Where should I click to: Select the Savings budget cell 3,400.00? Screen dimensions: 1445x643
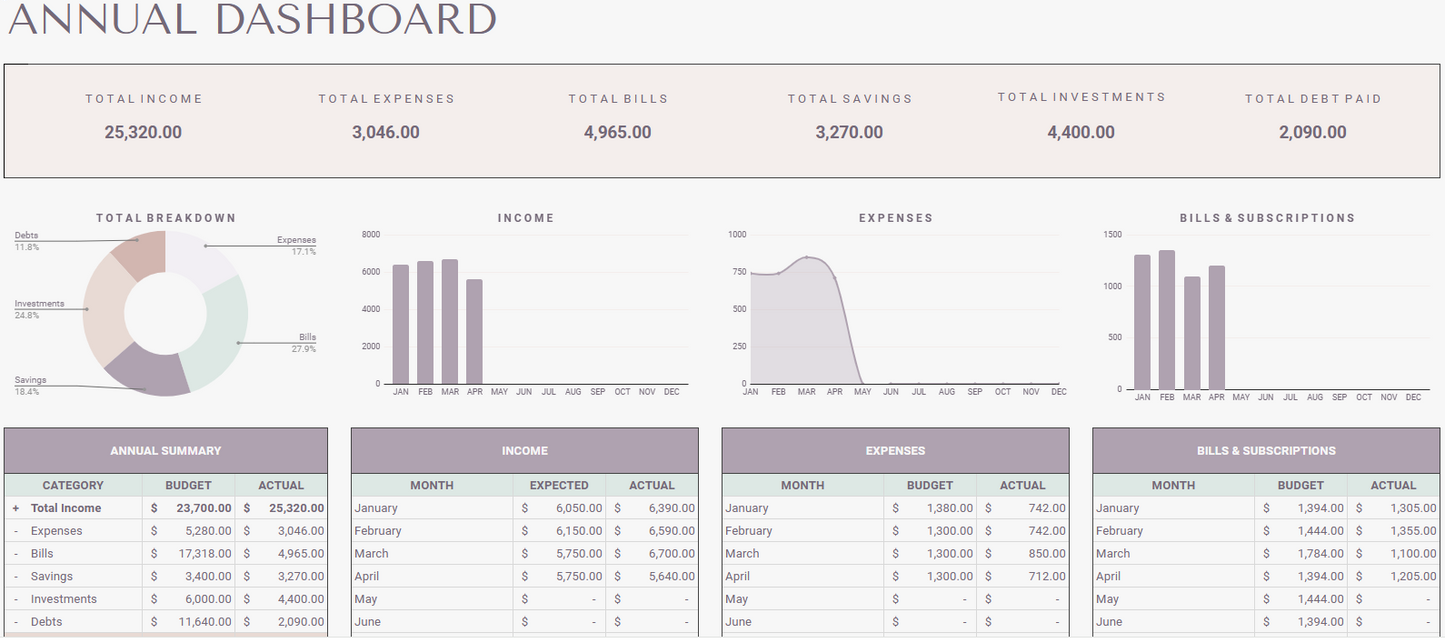click(191, 576)
